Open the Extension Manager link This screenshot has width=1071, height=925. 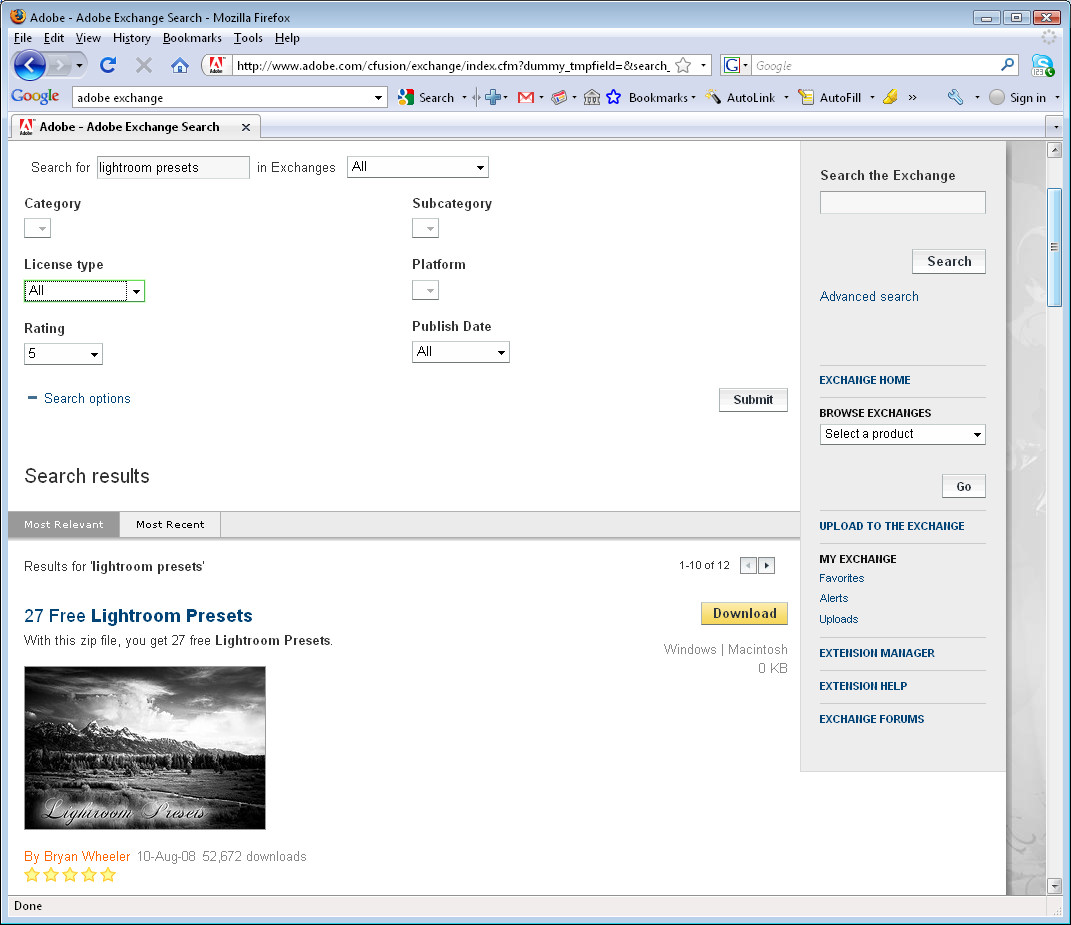(x=877, y=653)
